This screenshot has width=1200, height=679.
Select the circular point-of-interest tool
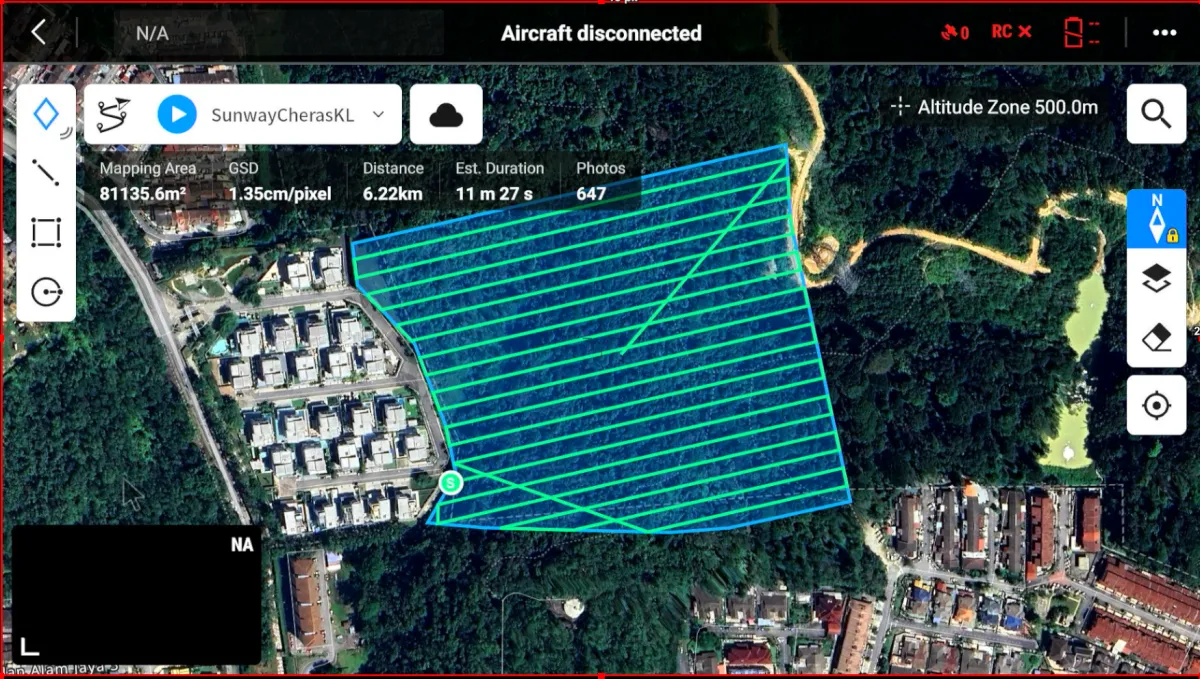point(46,292)
